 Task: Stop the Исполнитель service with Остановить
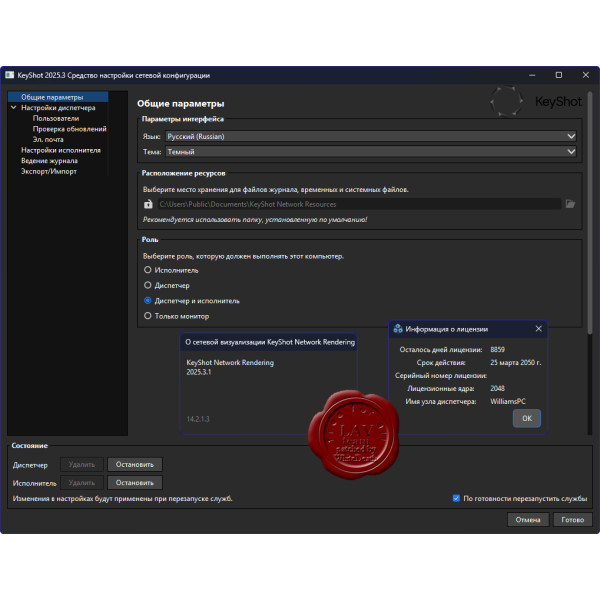(135, 483)
